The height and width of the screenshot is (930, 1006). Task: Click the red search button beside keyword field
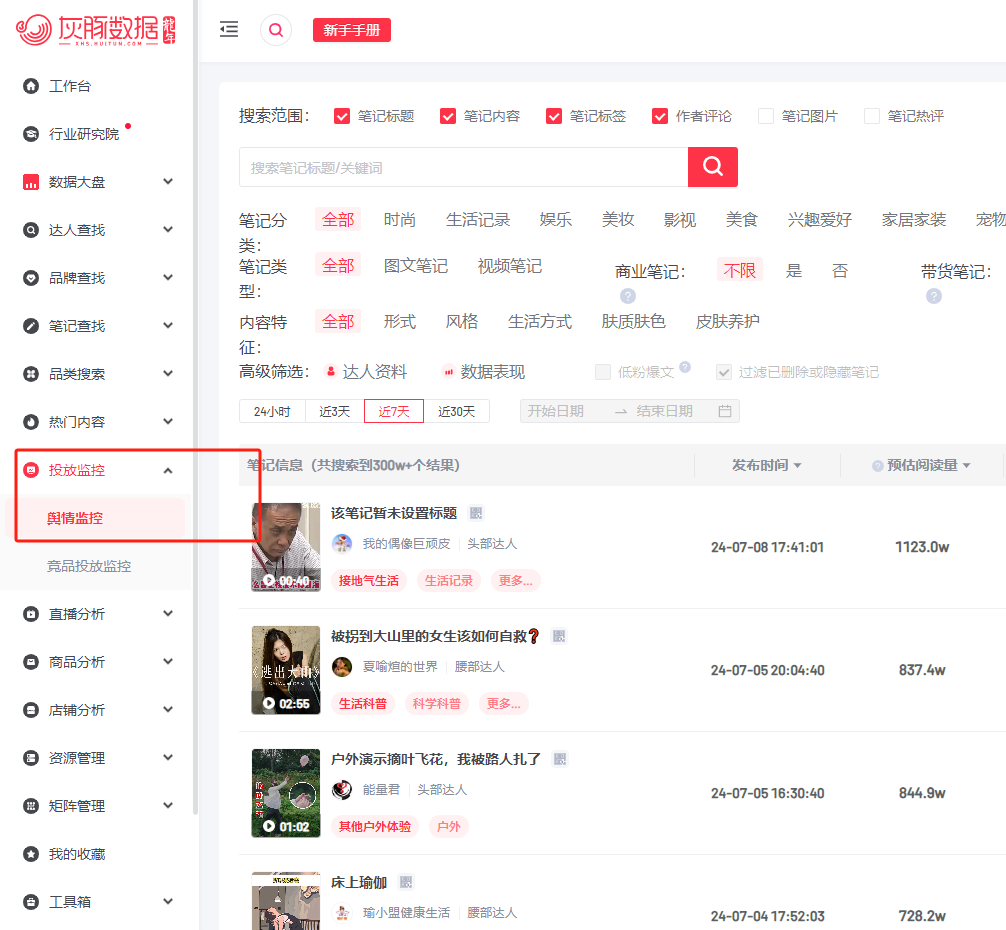pos(712,167)
